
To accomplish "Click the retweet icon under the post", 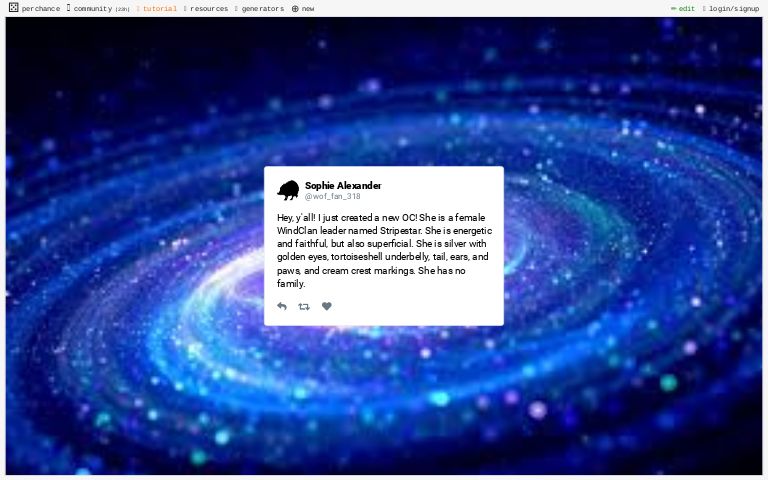I will coord(304,307).
